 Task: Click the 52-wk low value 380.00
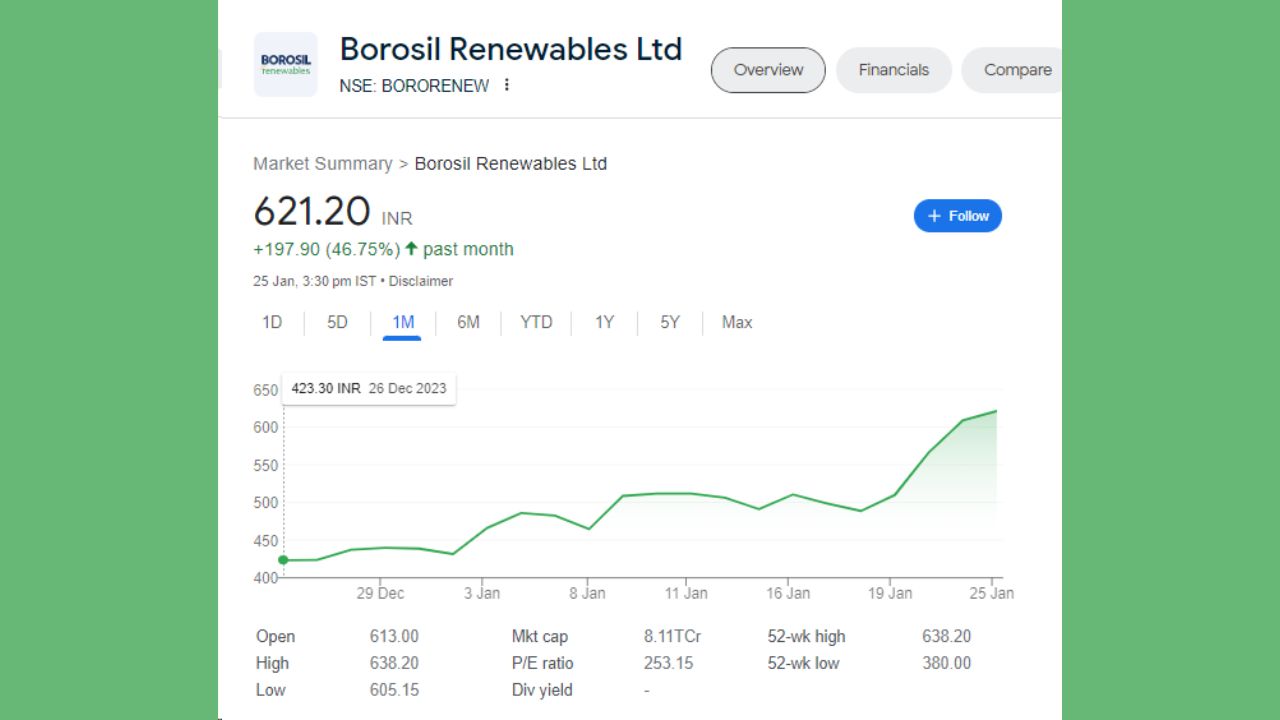(946, 663)
